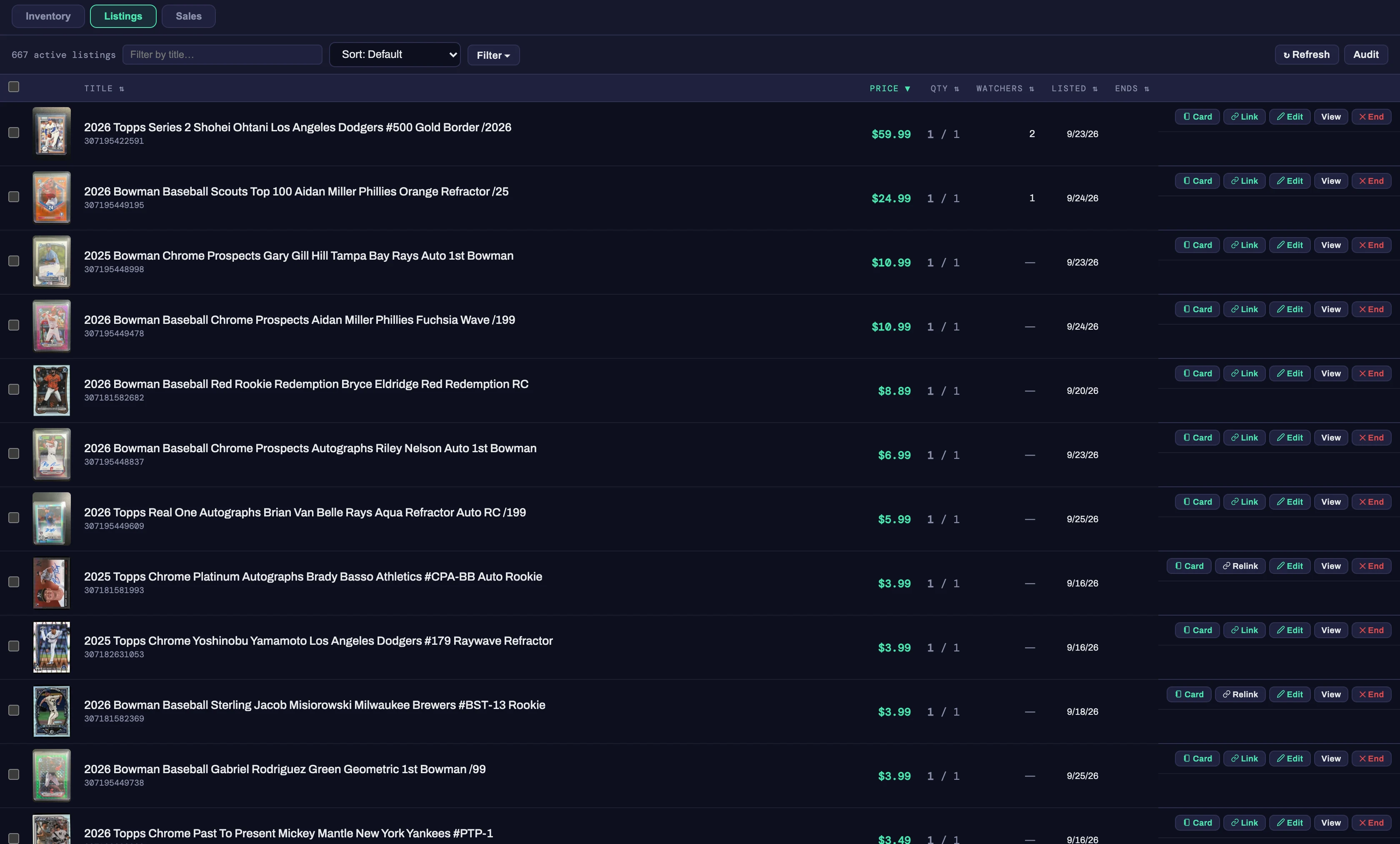Tick the Riley Nelson Auto row checkbox

pyautogui.click(x=14, y=453)
